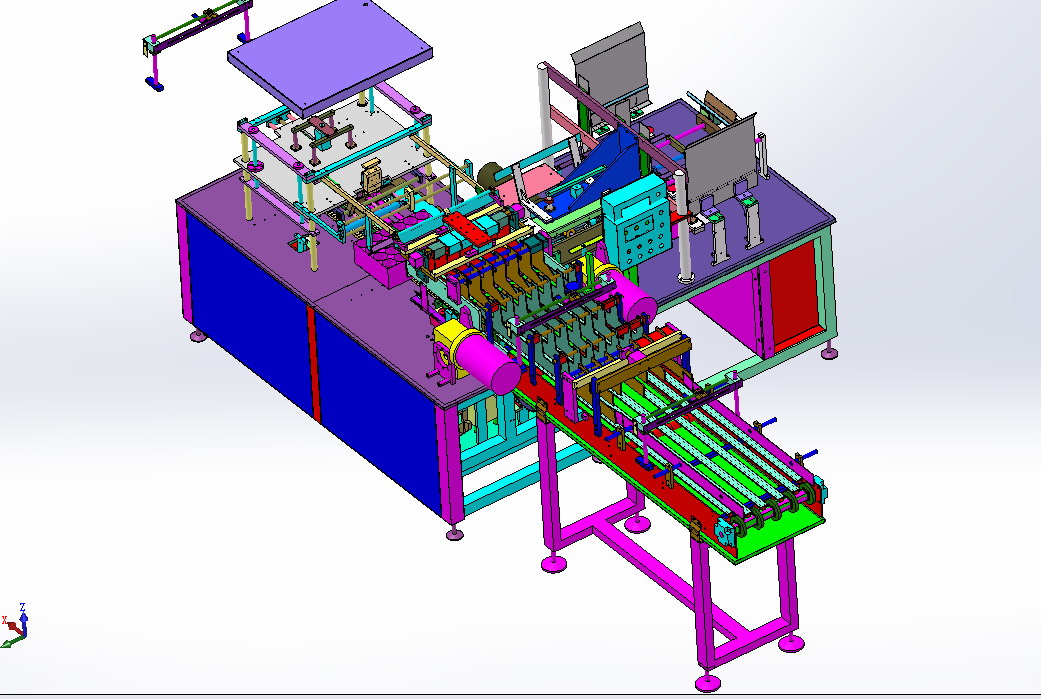This screenshot has height=699, width=1041.
Task: Select the green end plate of the conveyor
Action: tap(780, 534)
